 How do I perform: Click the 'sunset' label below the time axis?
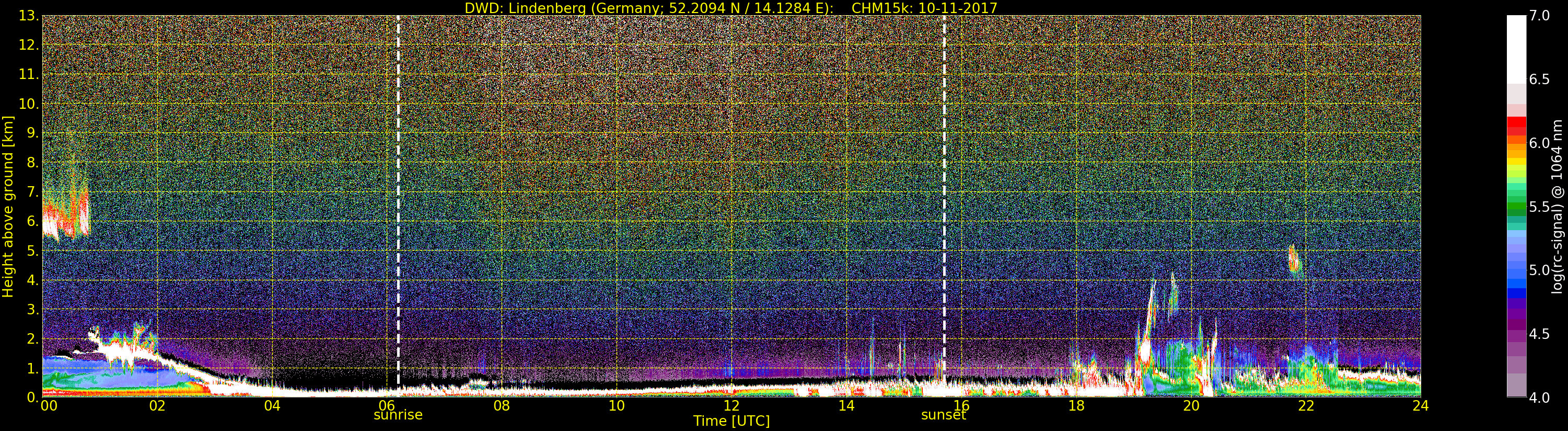pos(944,415)
